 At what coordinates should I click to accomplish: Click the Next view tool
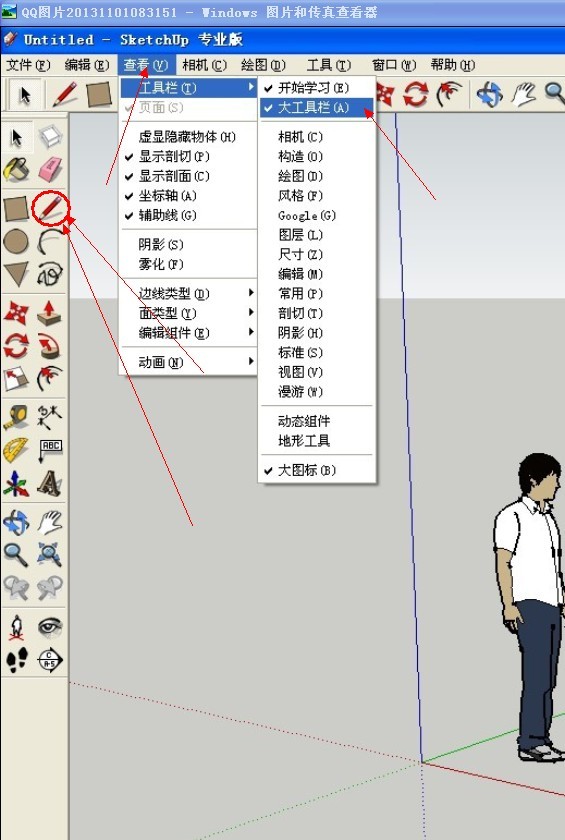point(50,587)
